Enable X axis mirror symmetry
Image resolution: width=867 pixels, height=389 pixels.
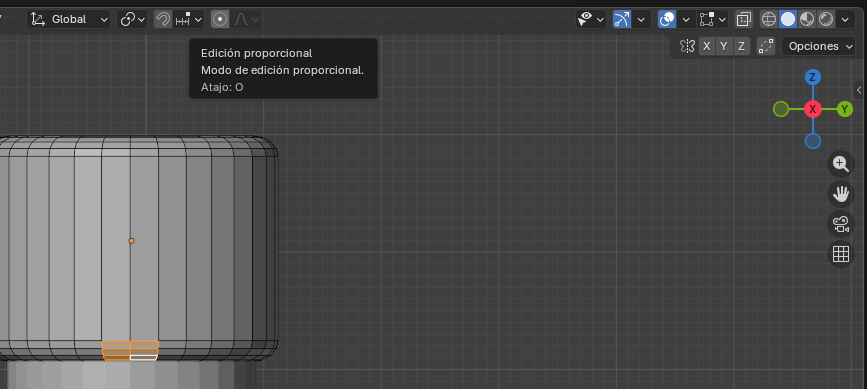pyautogui.click(x=707, y=46)
